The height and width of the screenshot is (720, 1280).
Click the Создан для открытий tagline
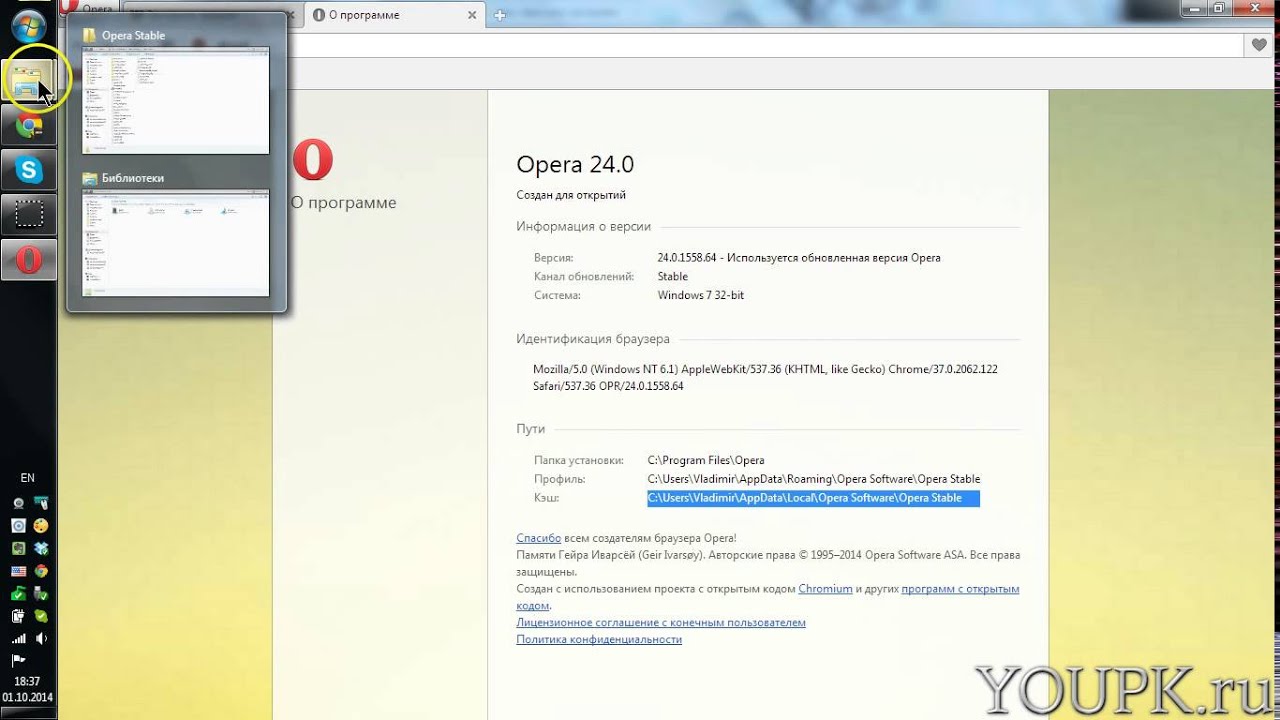pyautogui.click(x=571, y=195)
